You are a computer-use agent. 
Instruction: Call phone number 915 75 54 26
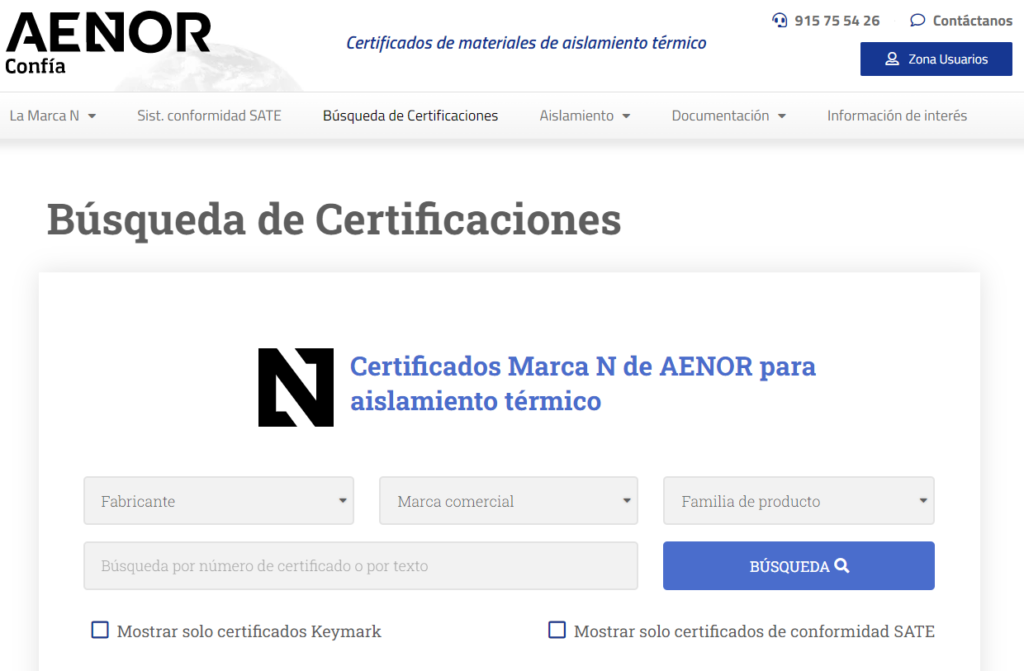coord(837,21)
